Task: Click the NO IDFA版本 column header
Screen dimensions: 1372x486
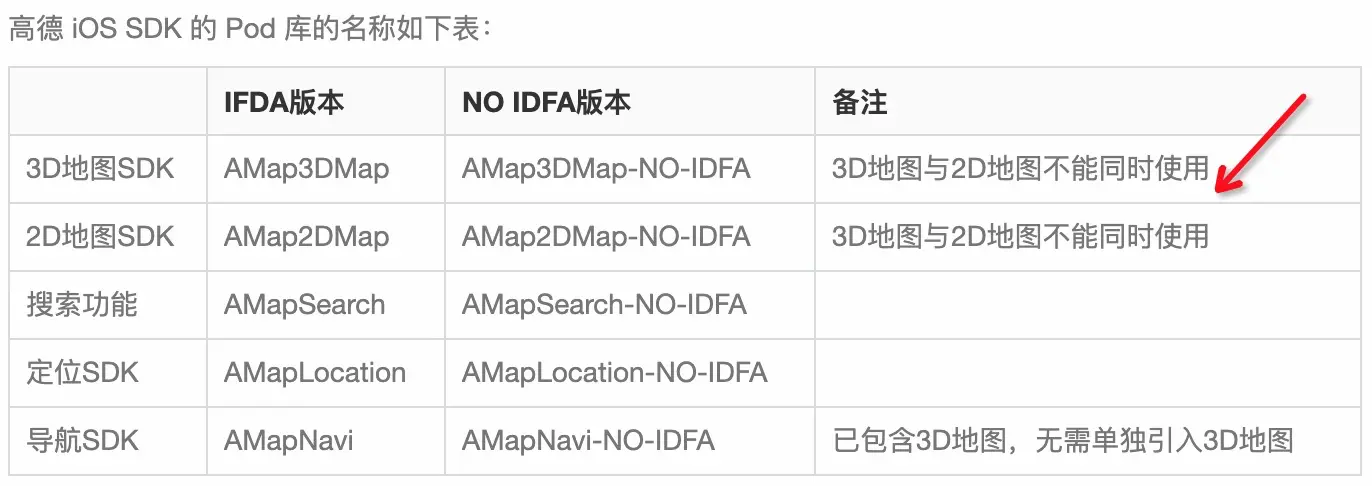Action: click(x=546, y=102)
